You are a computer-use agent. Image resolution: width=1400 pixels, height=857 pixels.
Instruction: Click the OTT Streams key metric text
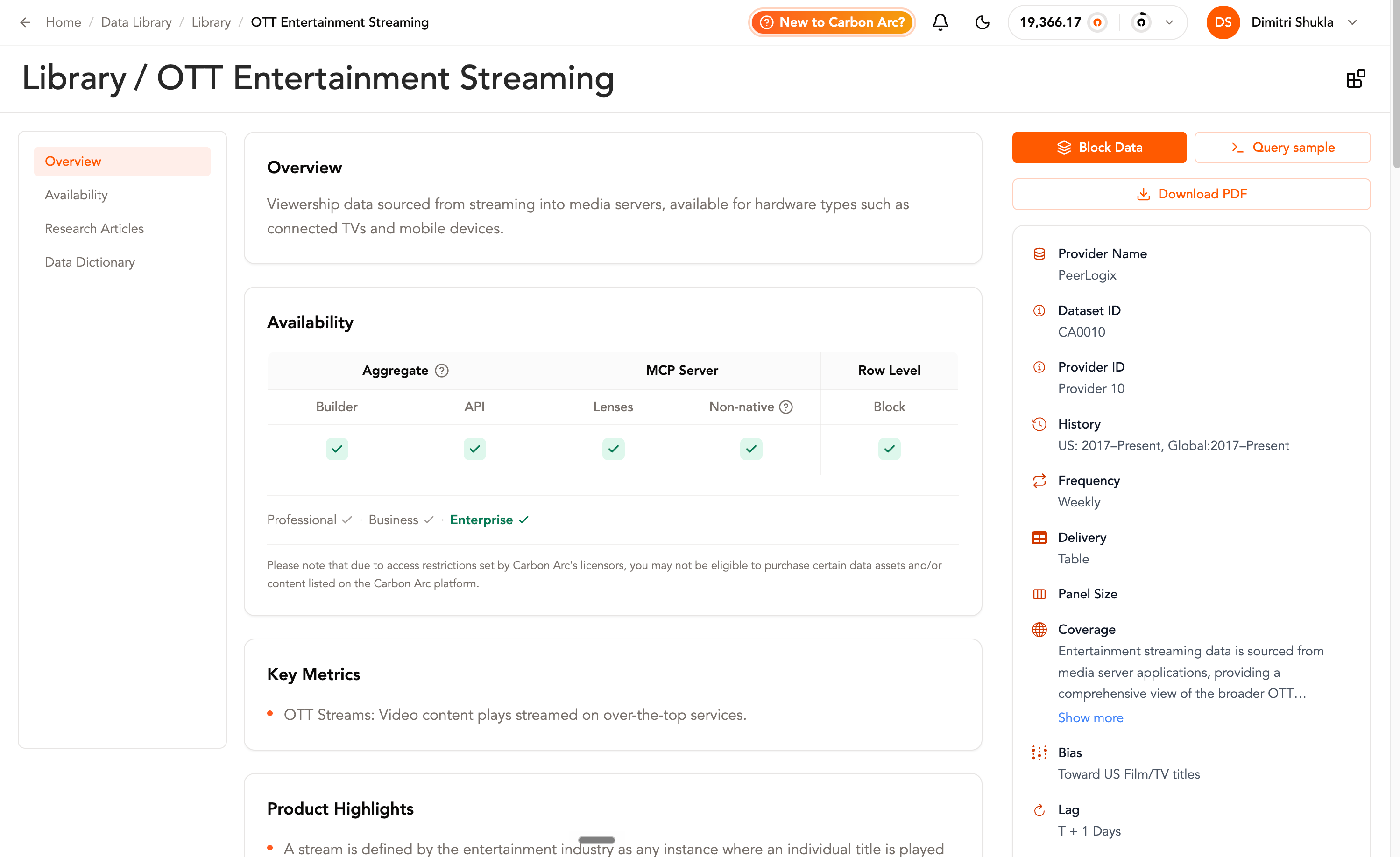(x=515, y=715)
